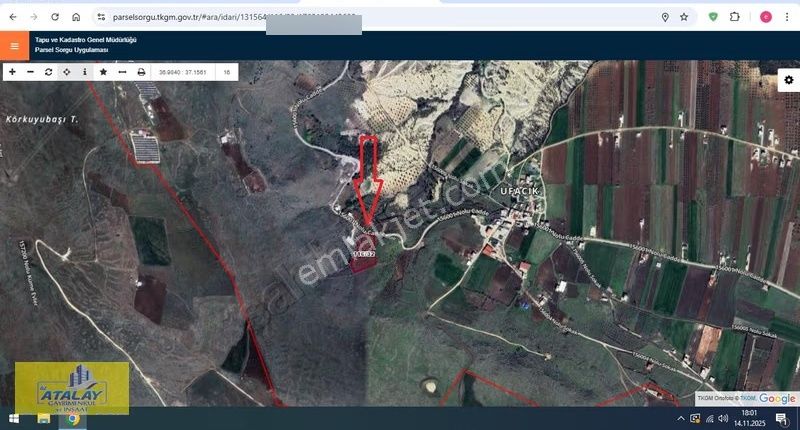The height and width of the screenshot is (430, 800).
Task: Activate the info query tool
Action: click(x=84, y=72)
